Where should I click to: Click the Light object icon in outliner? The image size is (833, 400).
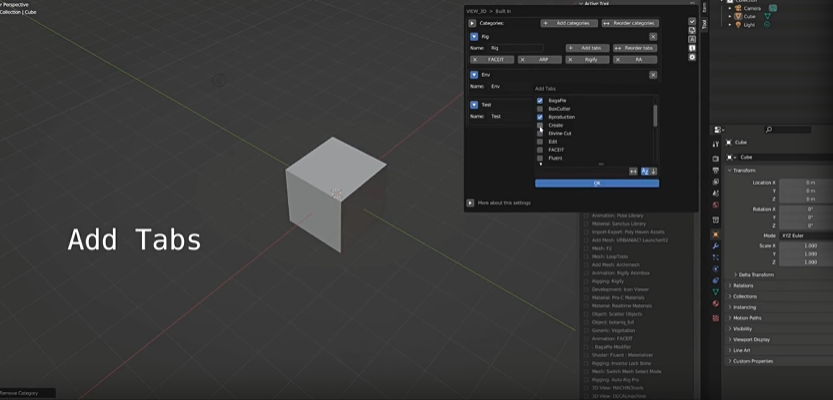point(740,25)
